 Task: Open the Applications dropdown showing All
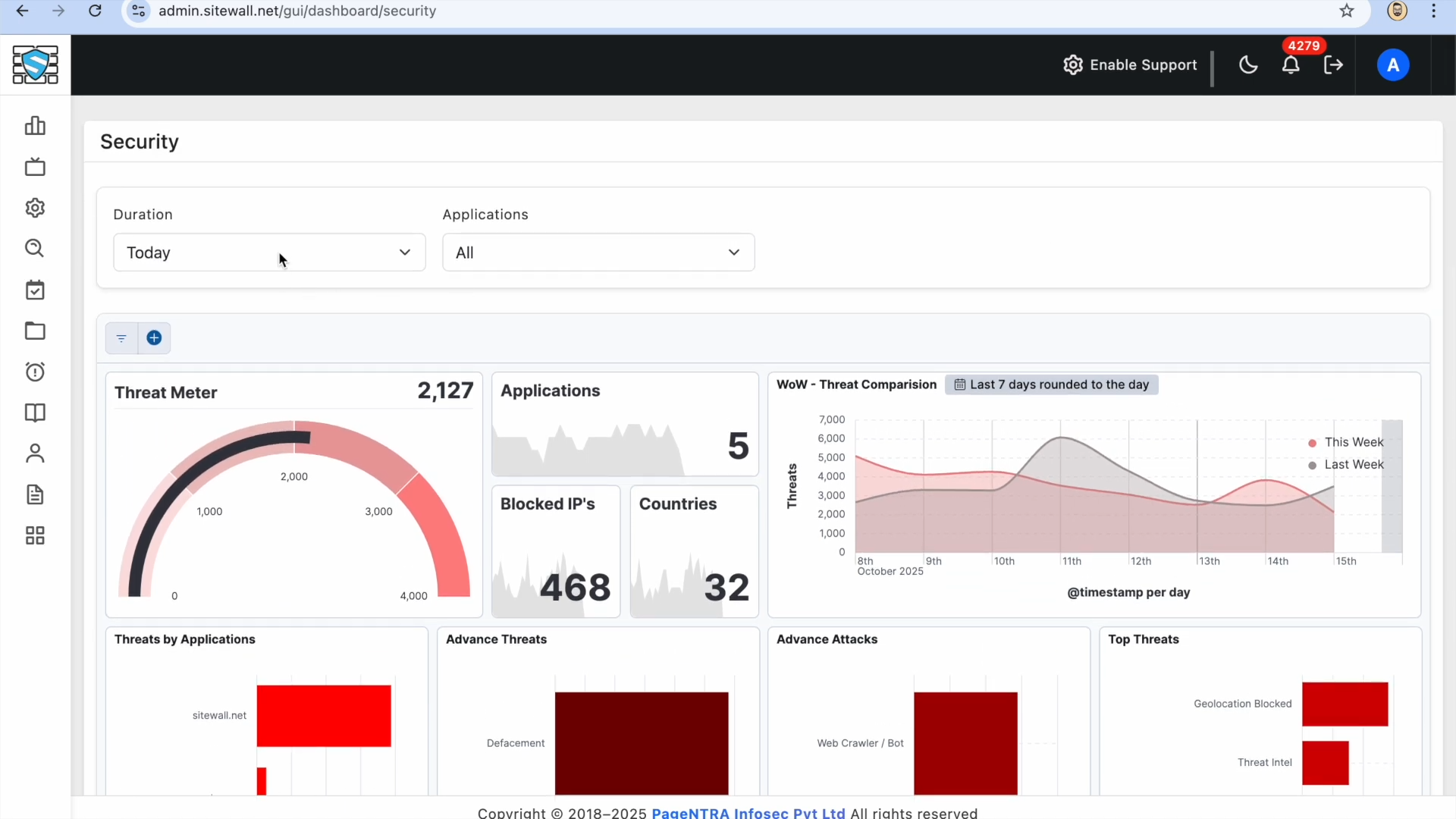point(598,253)
